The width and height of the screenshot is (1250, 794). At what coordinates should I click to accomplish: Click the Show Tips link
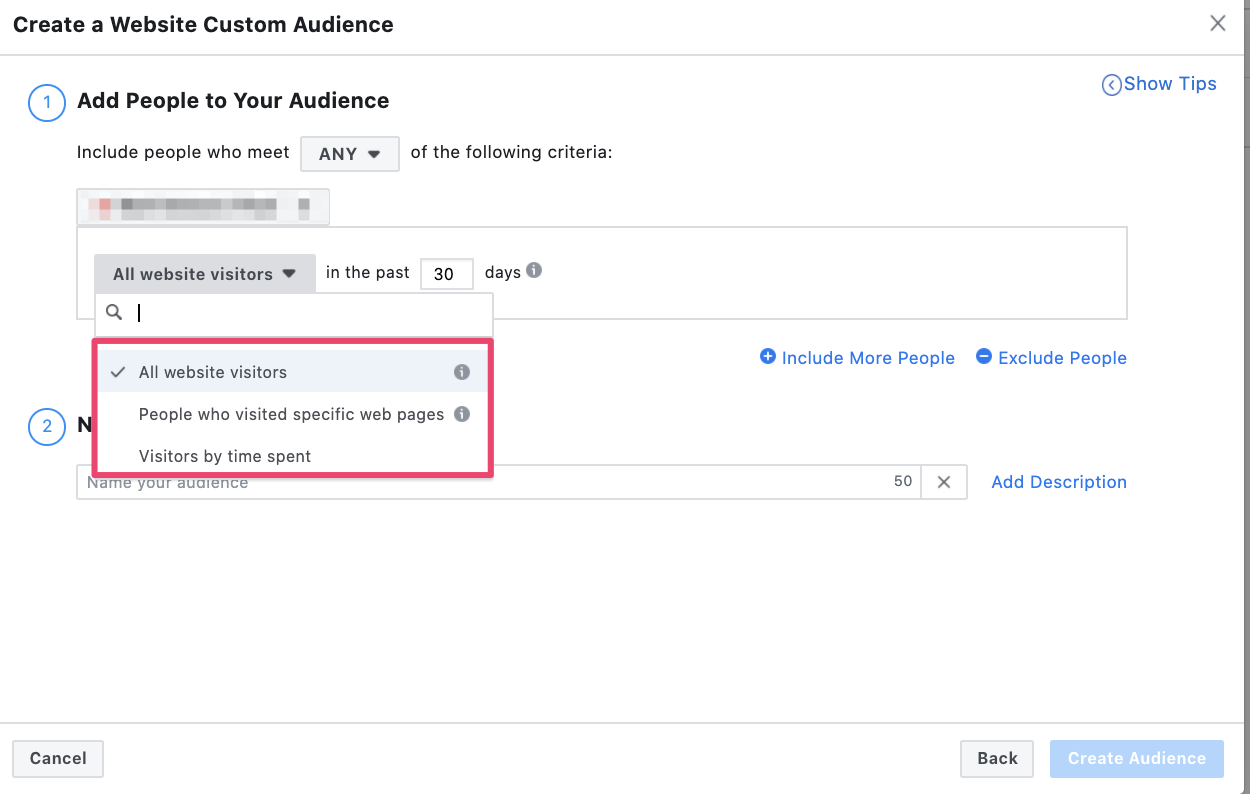click(x=1170, y=84)
